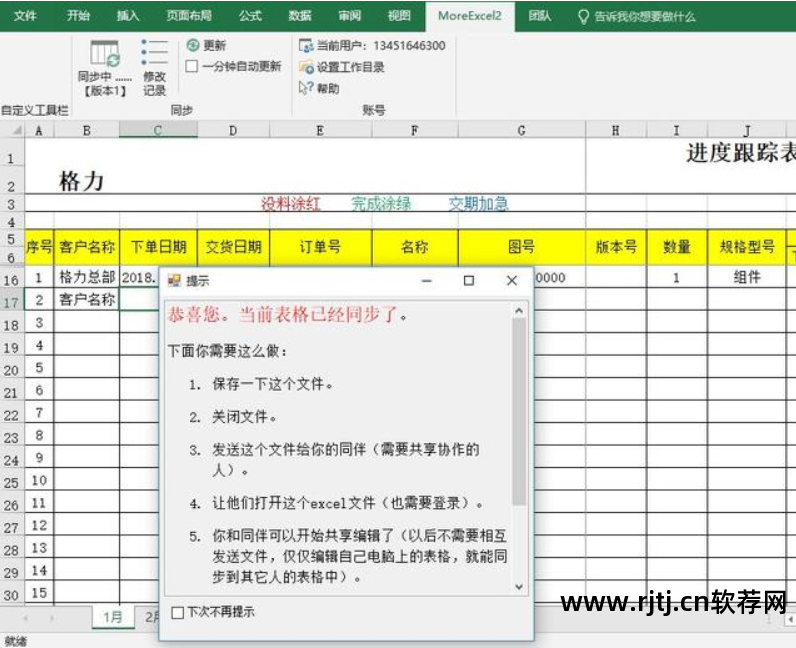
Task: Click the 名称 header cell
Action: pyautogui.click(x=415, y=247)
